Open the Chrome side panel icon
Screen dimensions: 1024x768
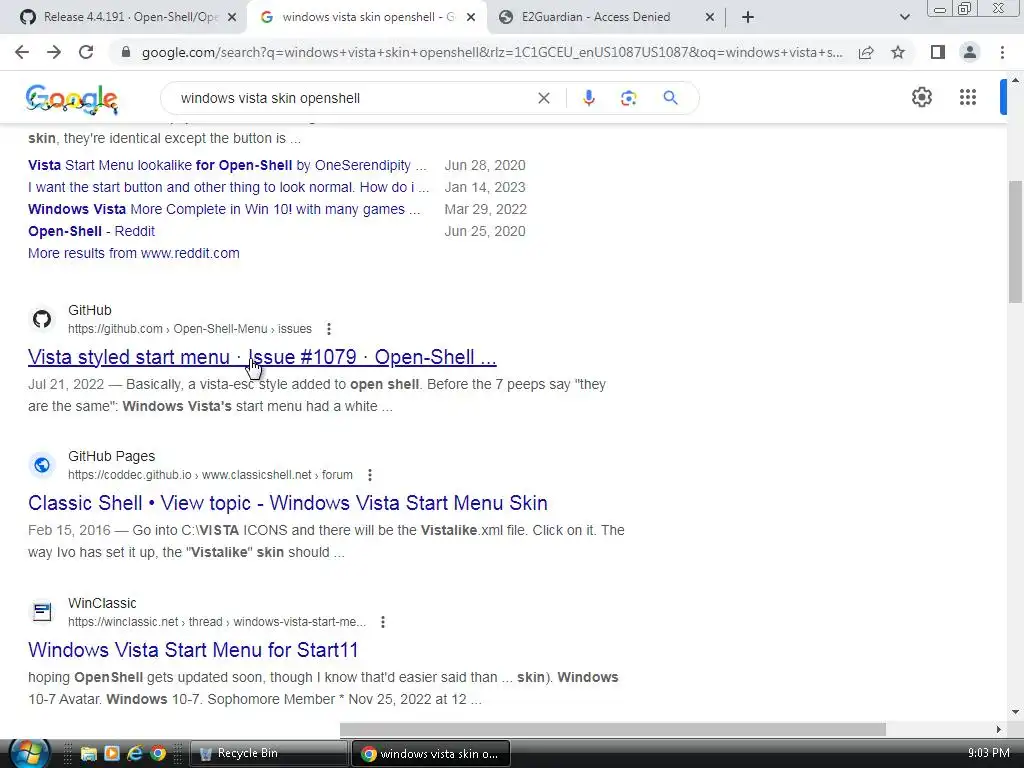point(938,52)
